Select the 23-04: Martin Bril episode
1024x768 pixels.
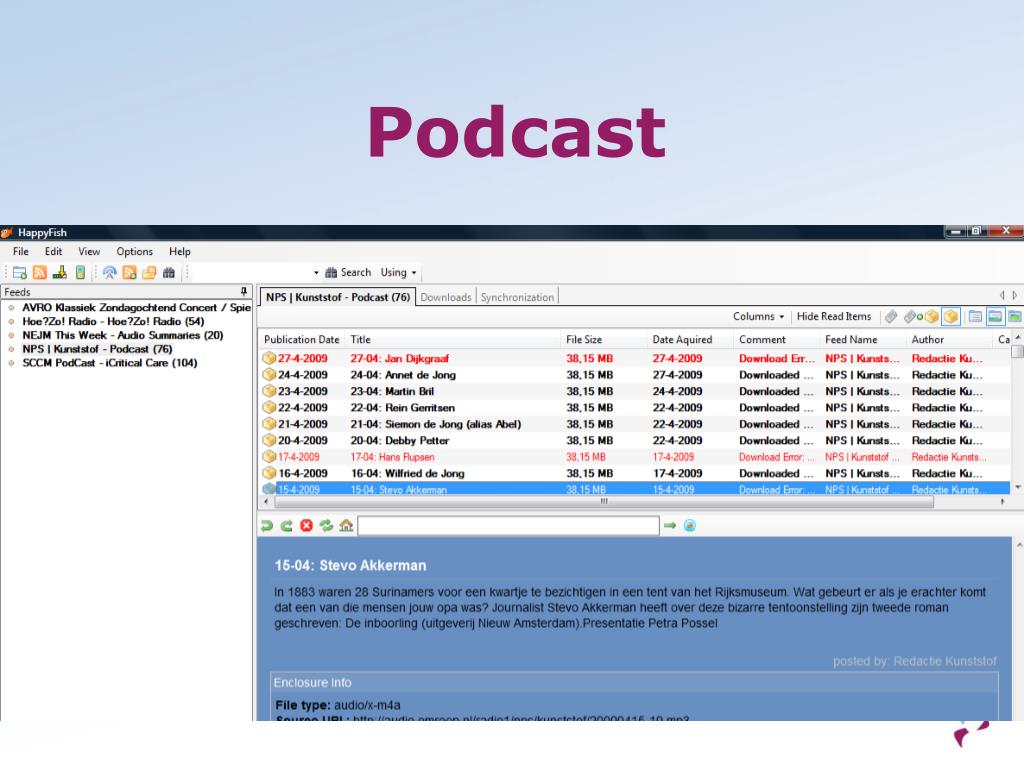pyautogui.click(x=635, y=391)
